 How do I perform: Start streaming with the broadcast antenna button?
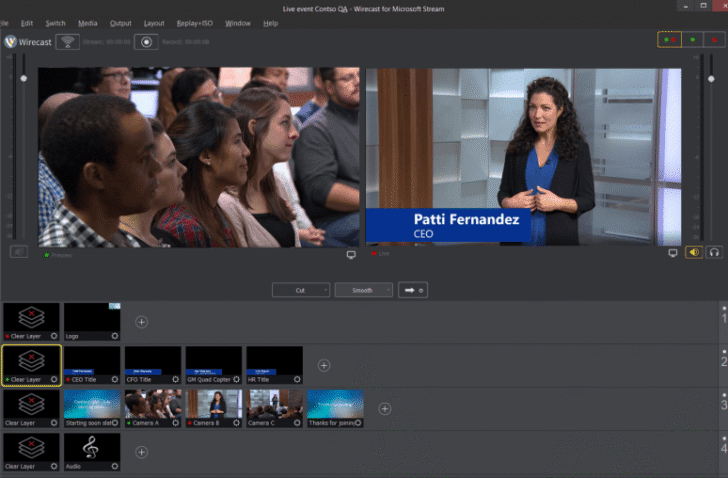pyautogui.click(x=68, y=42)
